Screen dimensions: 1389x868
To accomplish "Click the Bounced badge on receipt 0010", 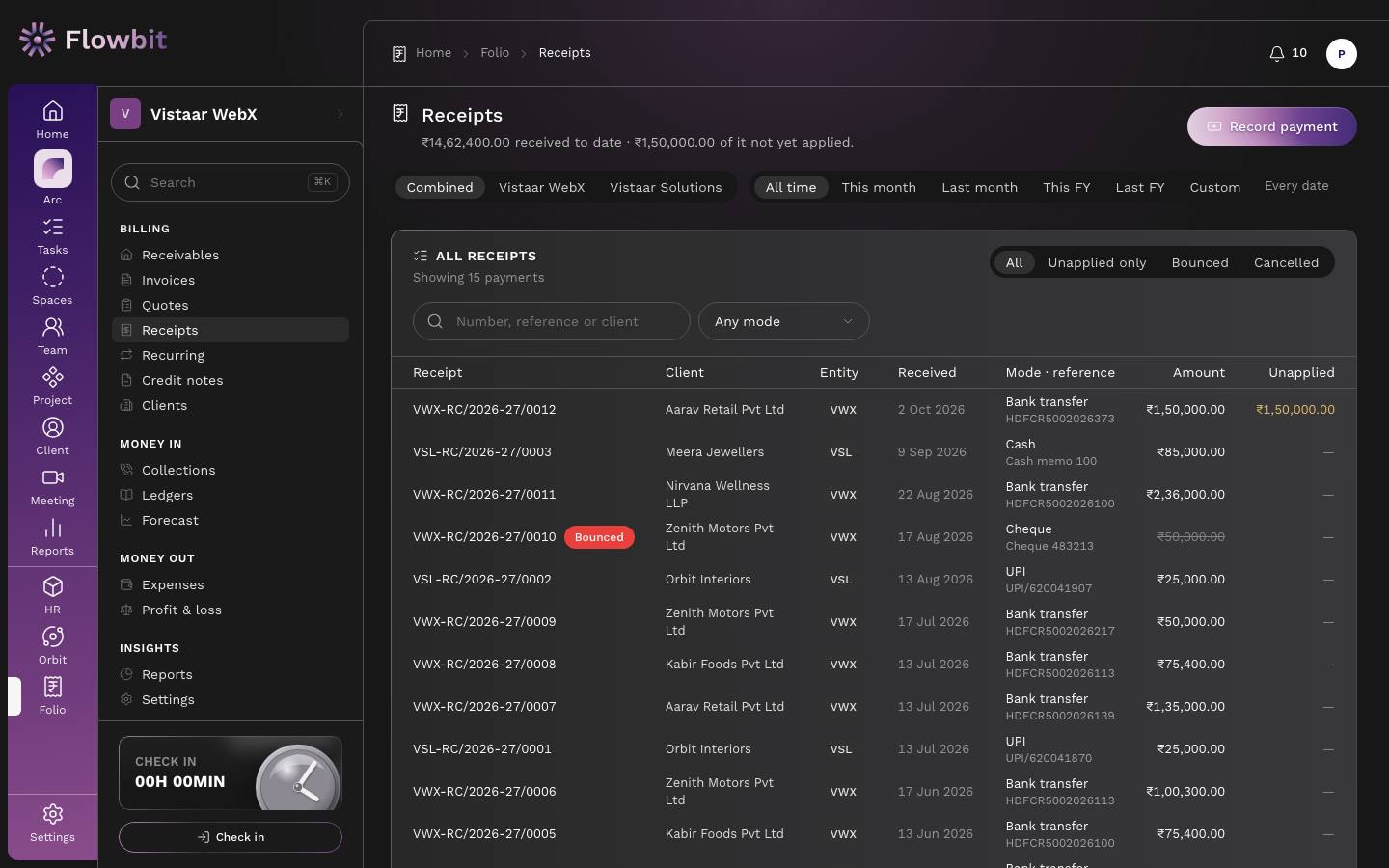I will (x=599, y=537).
